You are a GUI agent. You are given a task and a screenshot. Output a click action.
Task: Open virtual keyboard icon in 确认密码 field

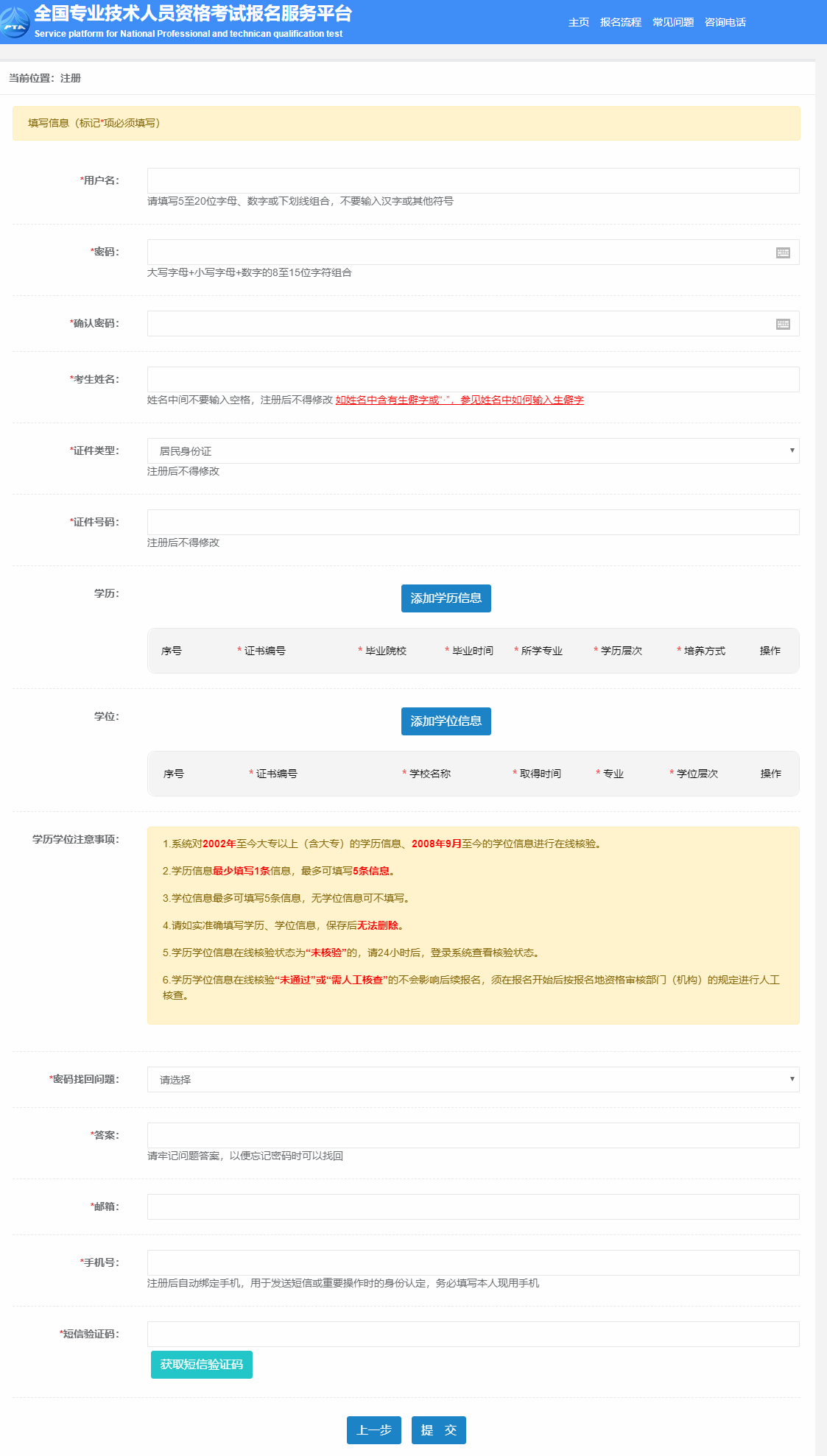point(783,324)
